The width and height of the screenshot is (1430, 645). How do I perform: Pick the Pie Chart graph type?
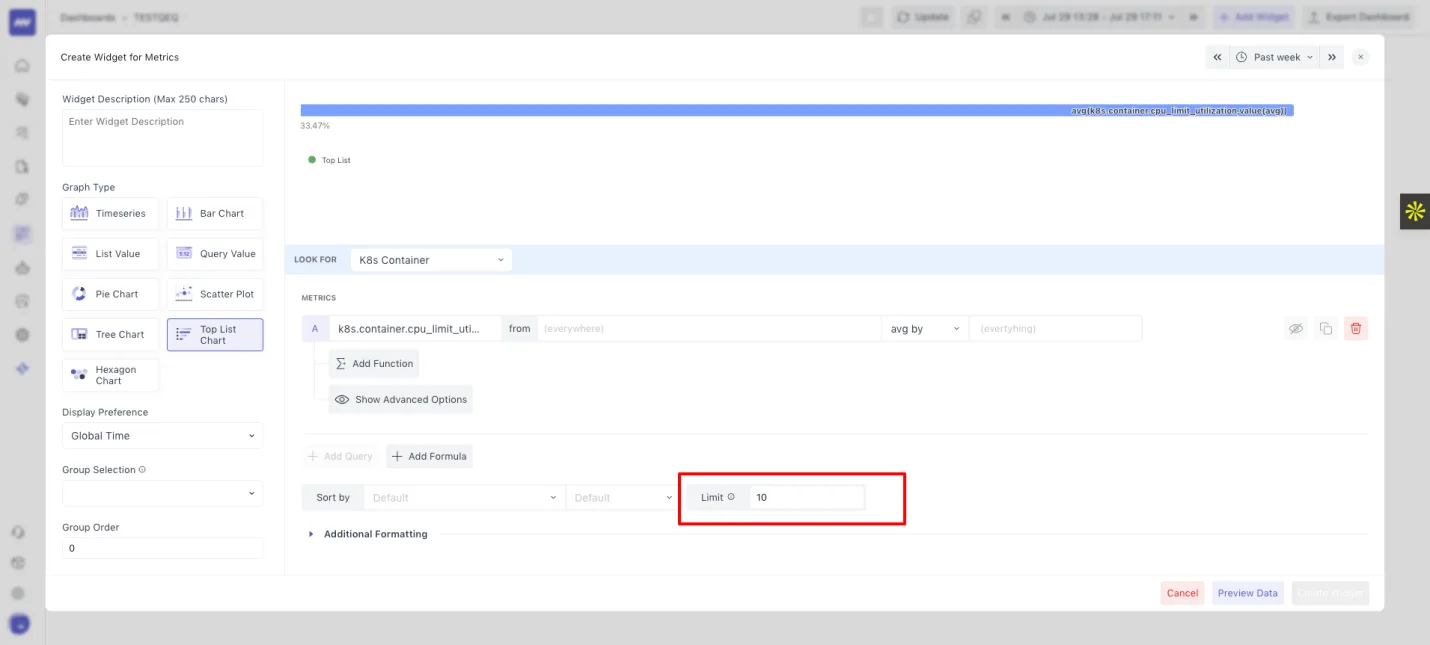[110, 294]
